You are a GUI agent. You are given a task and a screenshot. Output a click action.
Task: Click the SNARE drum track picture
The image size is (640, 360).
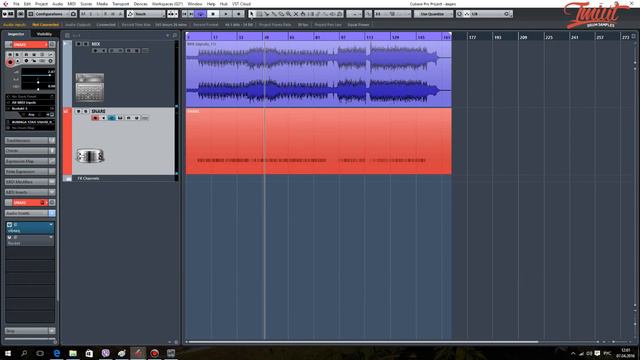point(90,156)
